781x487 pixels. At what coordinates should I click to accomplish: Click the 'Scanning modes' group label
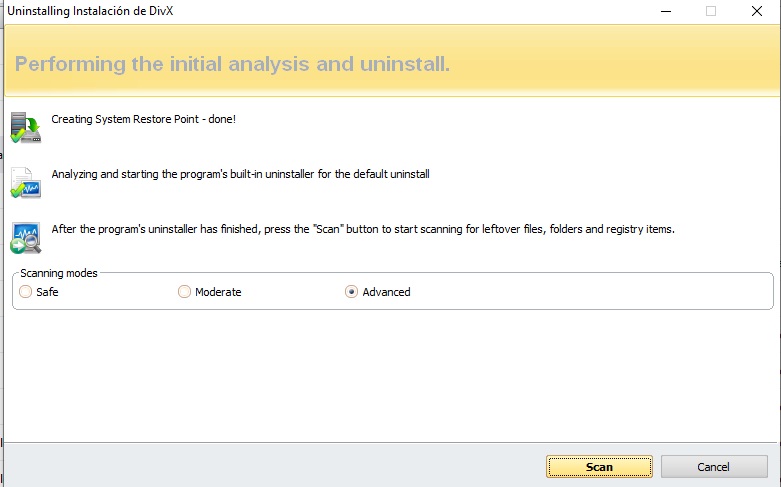pos(59,273)
